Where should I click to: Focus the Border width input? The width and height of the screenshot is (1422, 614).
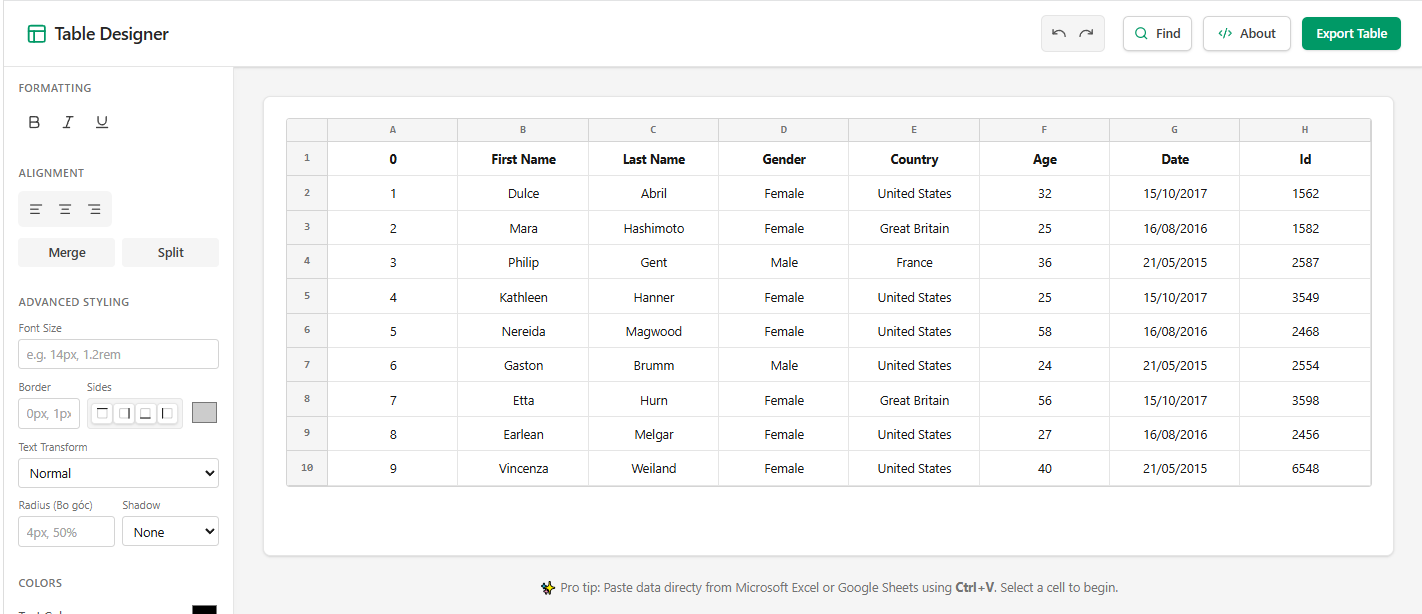pos(49,413)
